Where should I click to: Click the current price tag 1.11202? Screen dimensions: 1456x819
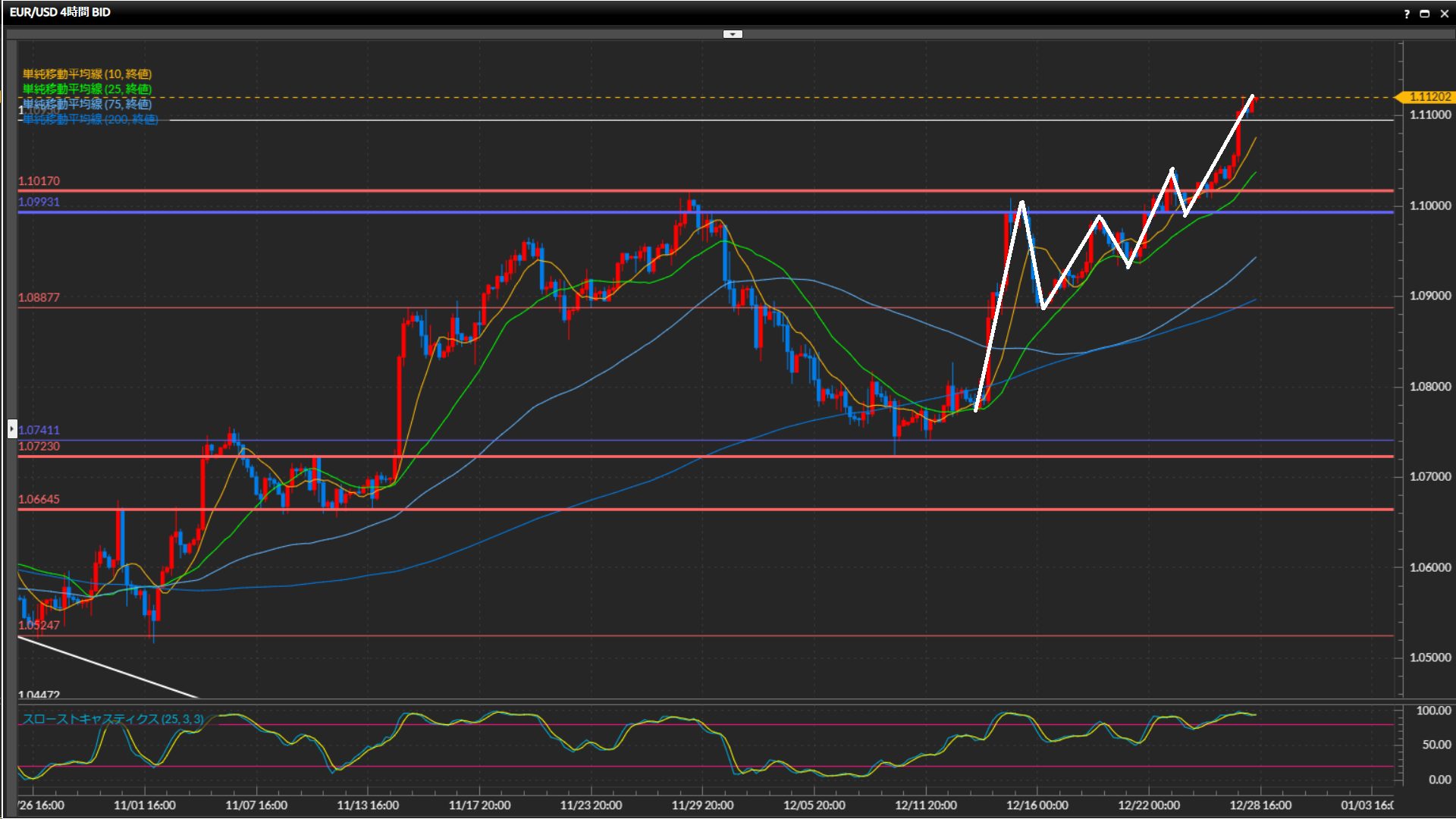tap(1429, 97)
